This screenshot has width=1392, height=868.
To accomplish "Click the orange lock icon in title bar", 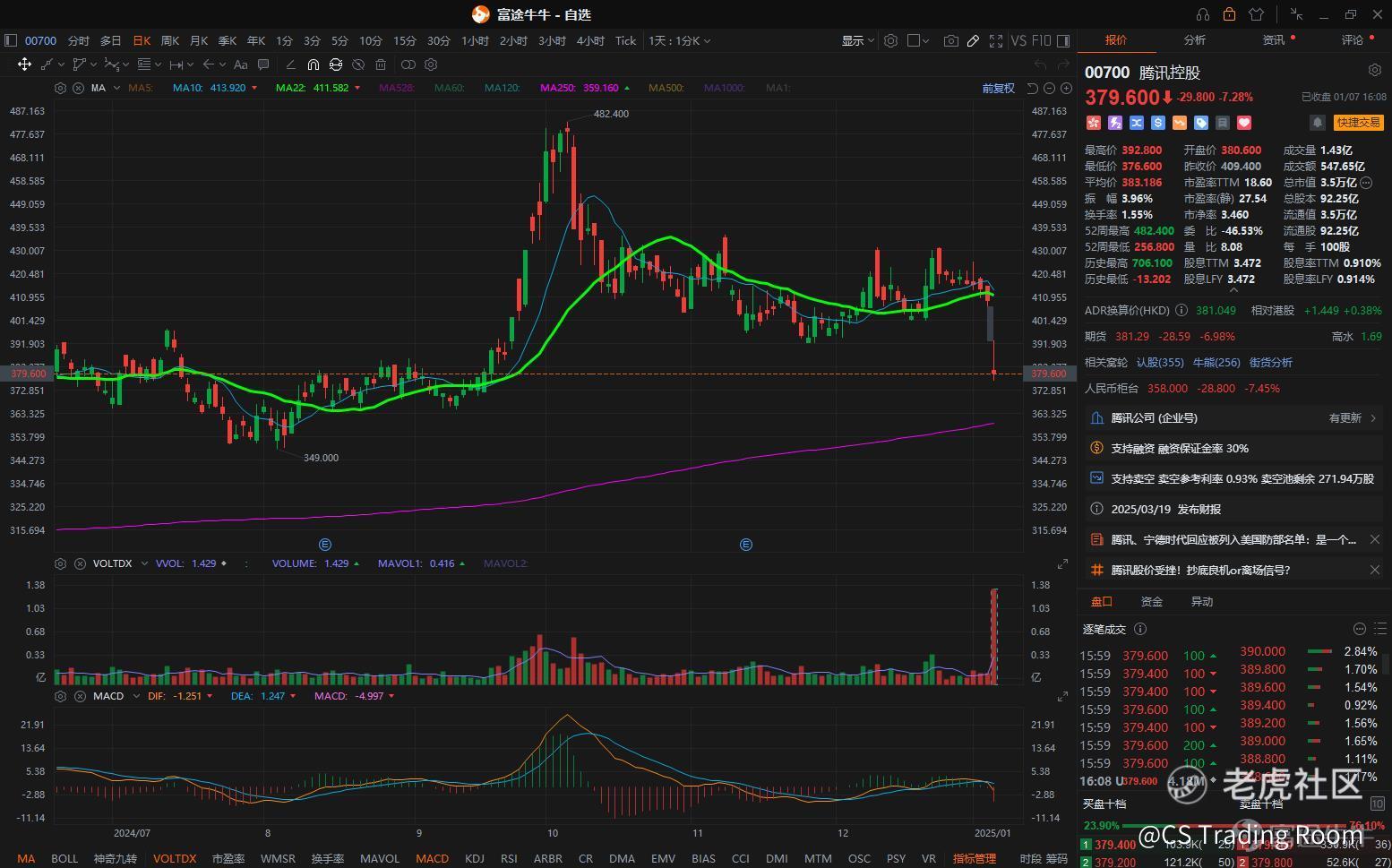I will (x=1229, y=14).
